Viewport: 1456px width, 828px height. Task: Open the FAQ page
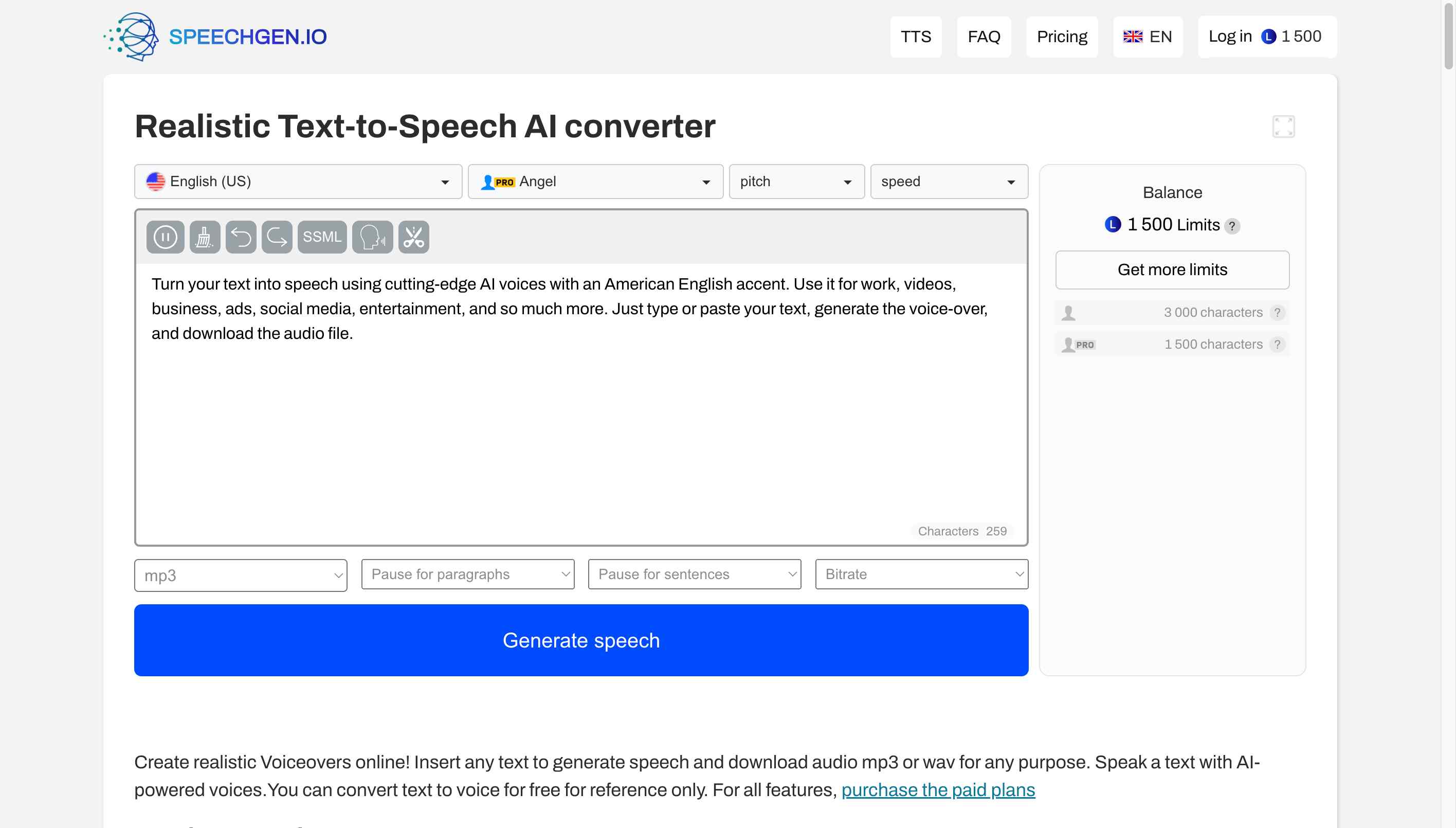click(984, 37)
